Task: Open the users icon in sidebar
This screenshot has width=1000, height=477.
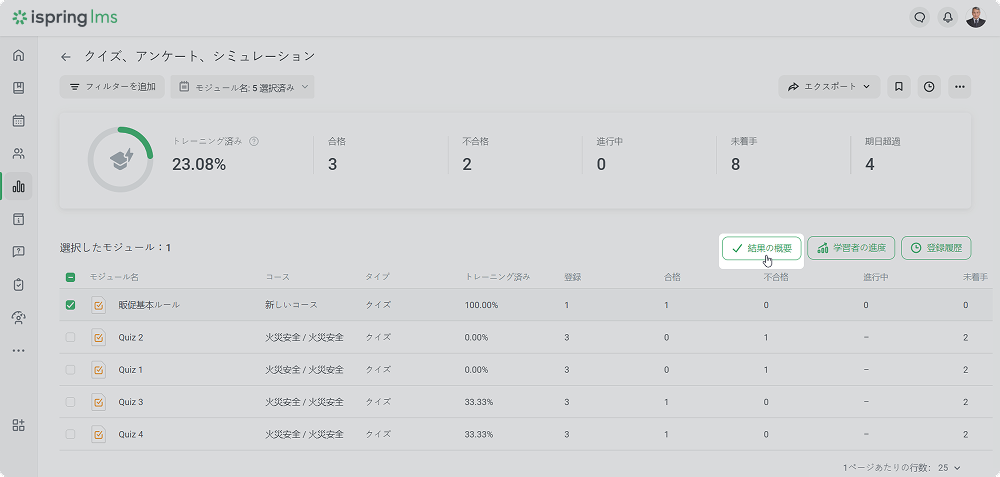Action: (18, 154)
